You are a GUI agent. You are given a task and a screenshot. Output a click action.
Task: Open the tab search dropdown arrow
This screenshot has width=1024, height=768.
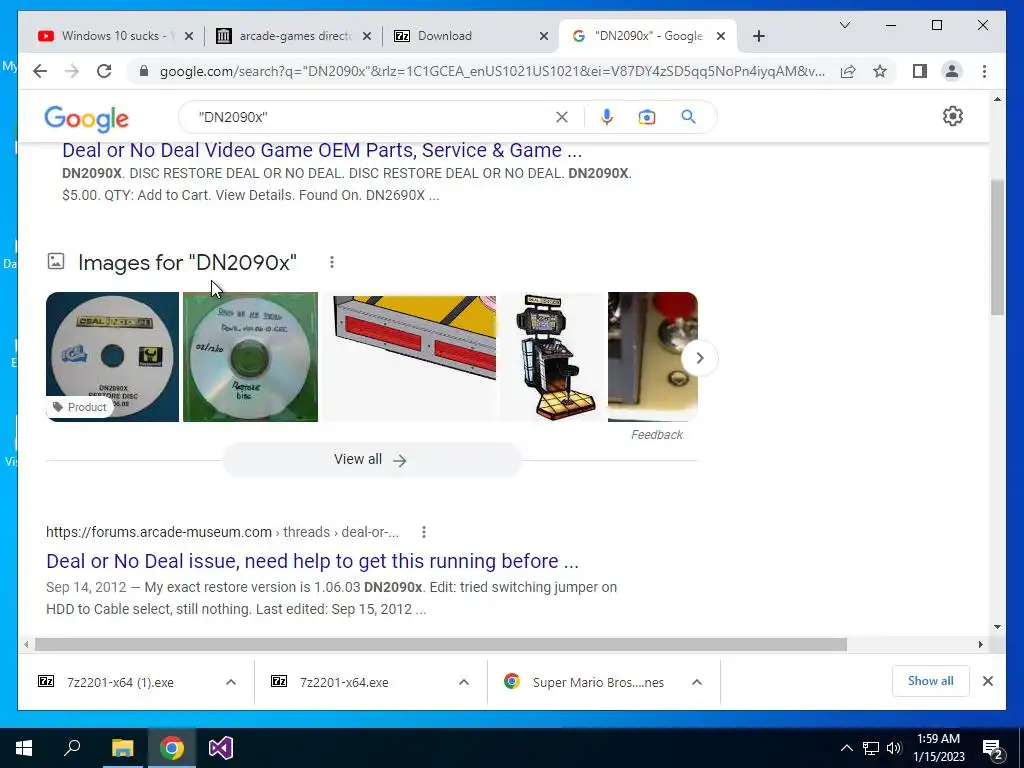pyautogui.click(x=844, y=25)
